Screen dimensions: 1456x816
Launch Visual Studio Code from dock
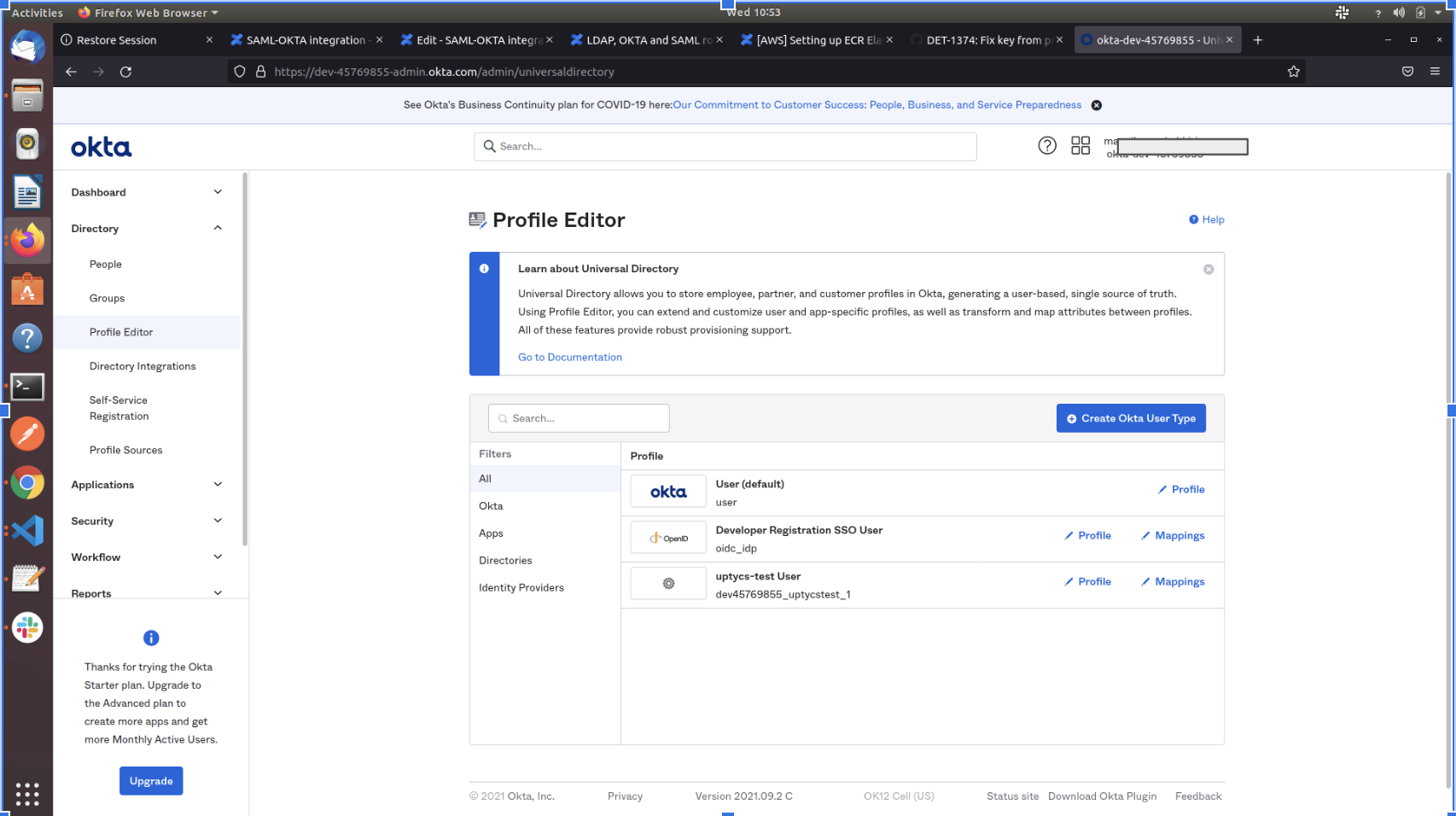27,531
